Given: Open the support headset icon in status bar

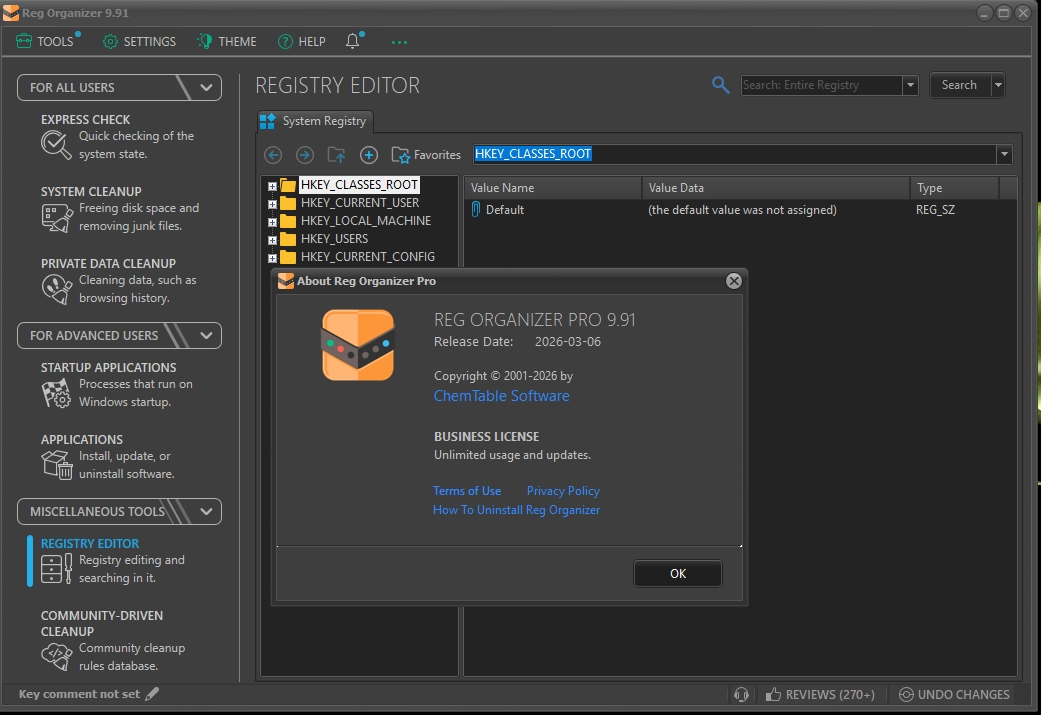Looking at the screenshot, I should [x=741, y=694].
